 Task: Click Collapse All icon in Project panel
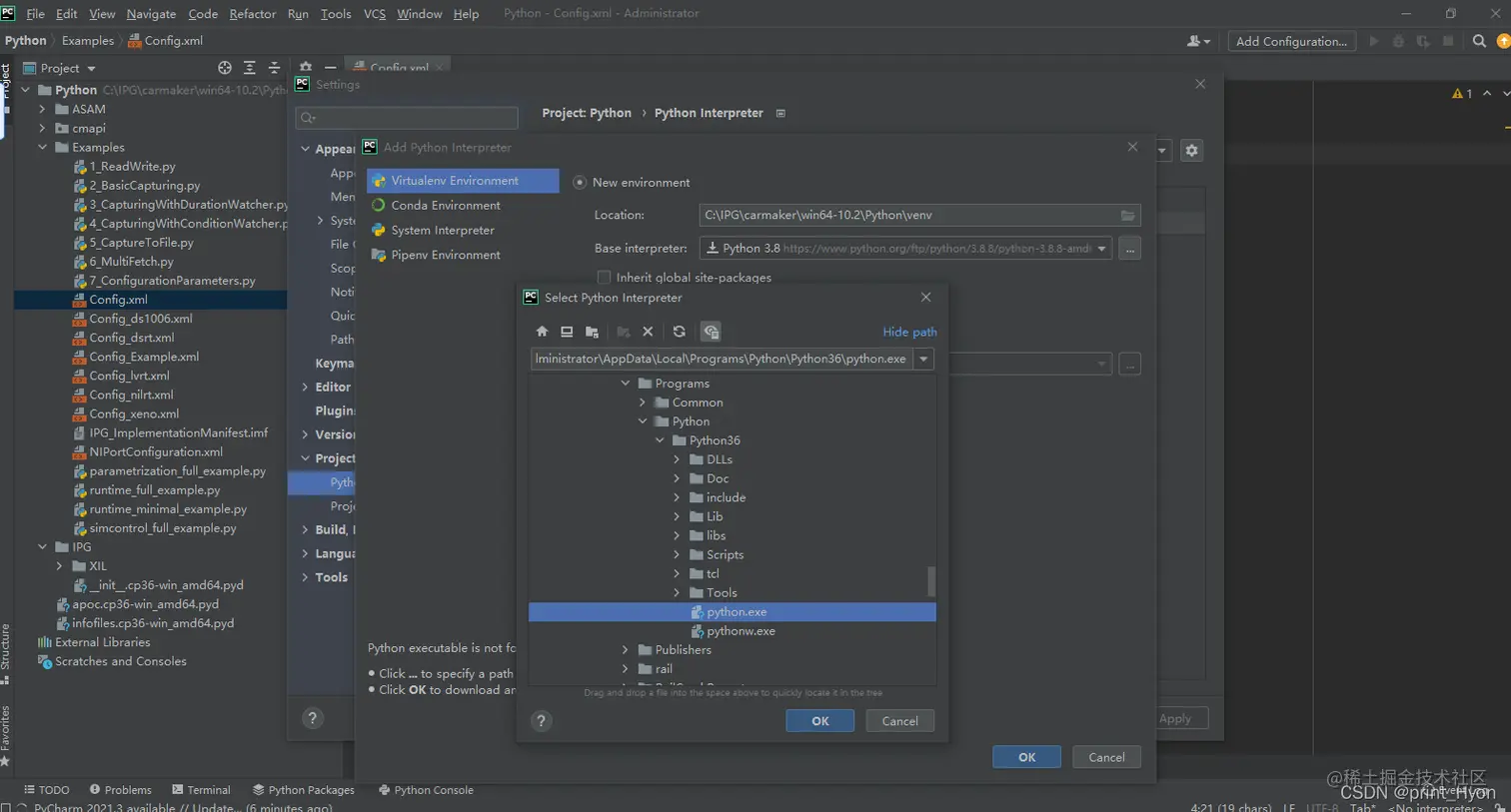[x=274, y=68]
